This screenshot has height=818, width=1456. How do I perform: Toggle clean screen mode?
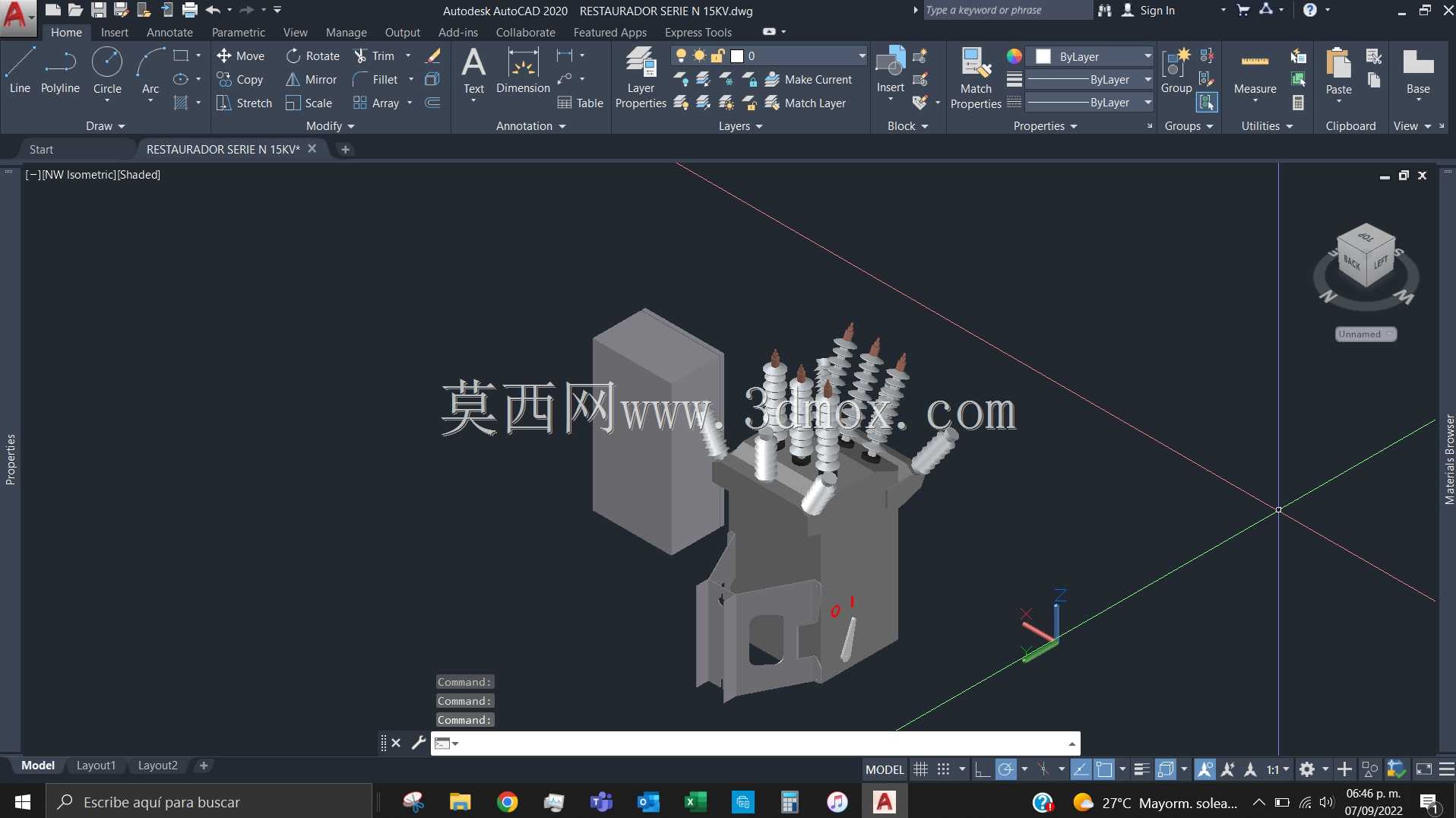[x=1423, y=769]
